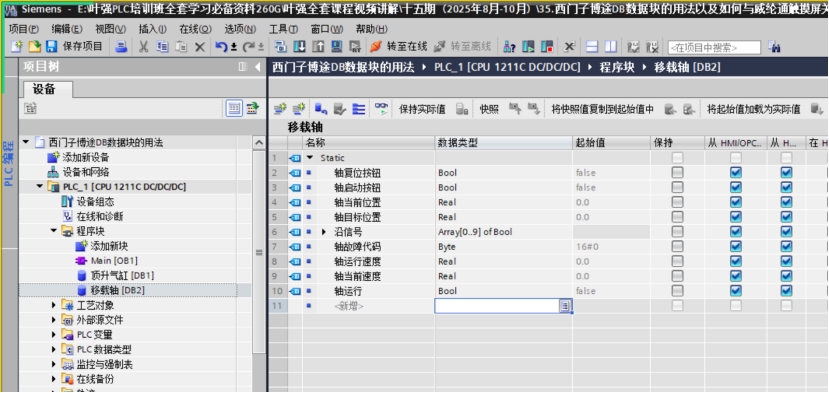Click the Open project icon
Screen dimensions: 829x393
point(34,47)
